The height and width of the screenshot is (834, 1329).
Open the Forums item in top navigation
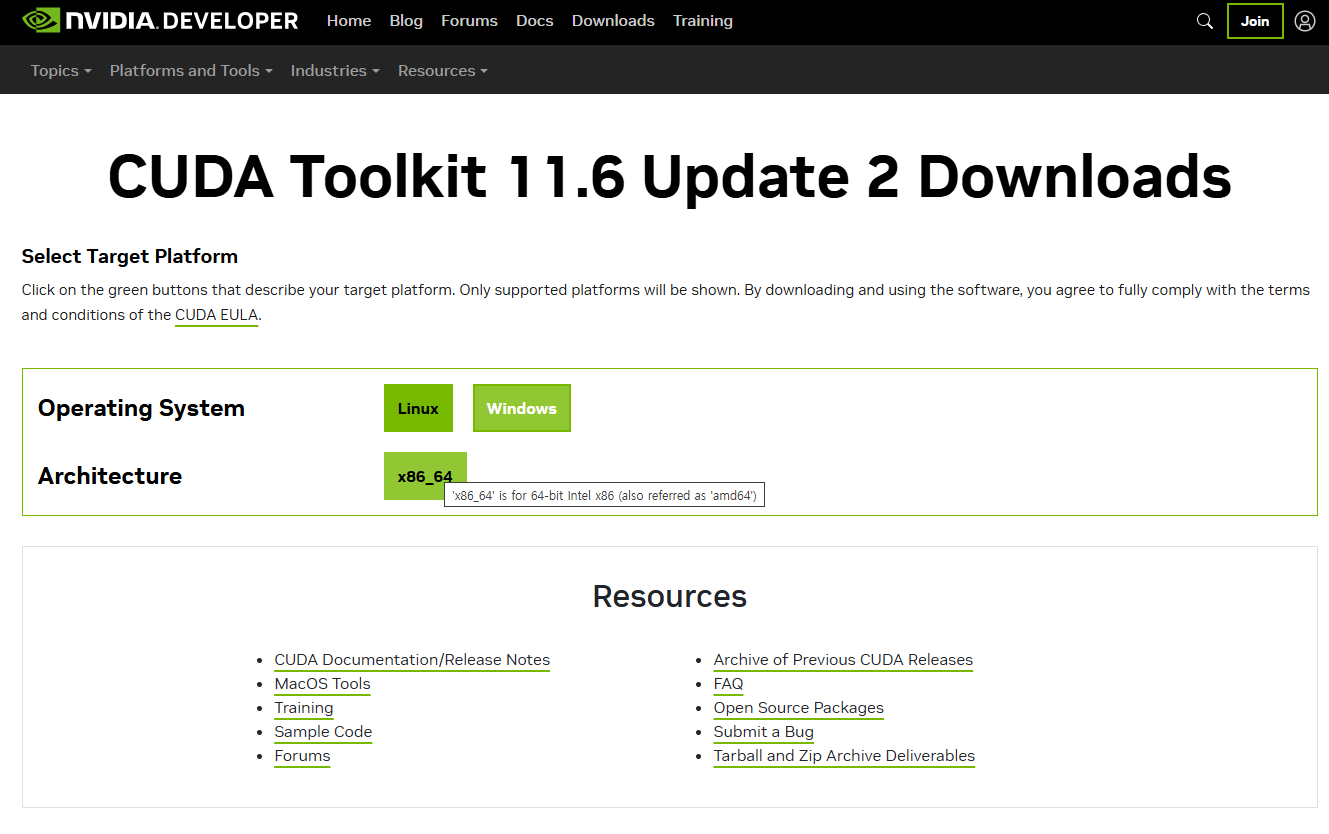coord(469,21)
